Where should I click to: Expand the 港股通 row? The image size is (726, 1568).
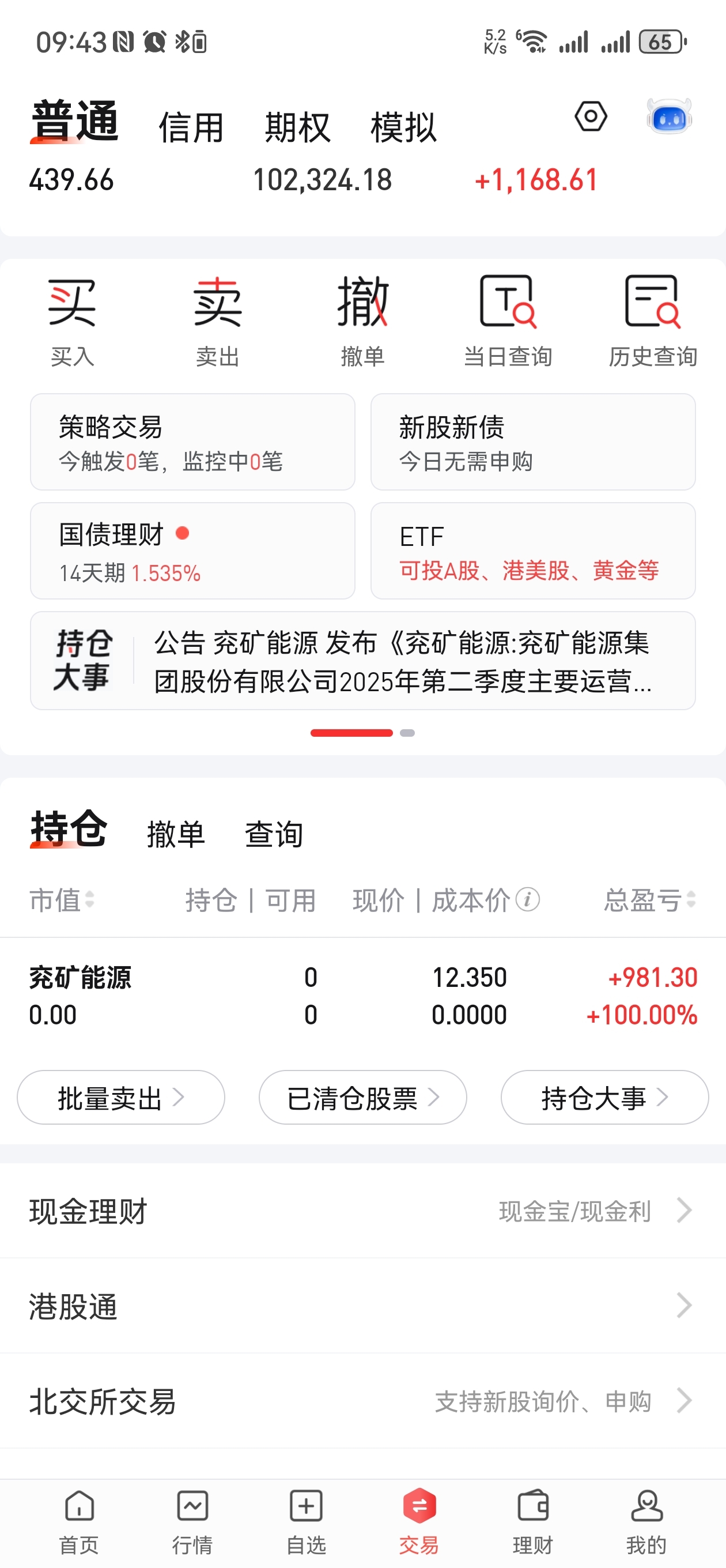[362, 1306]
